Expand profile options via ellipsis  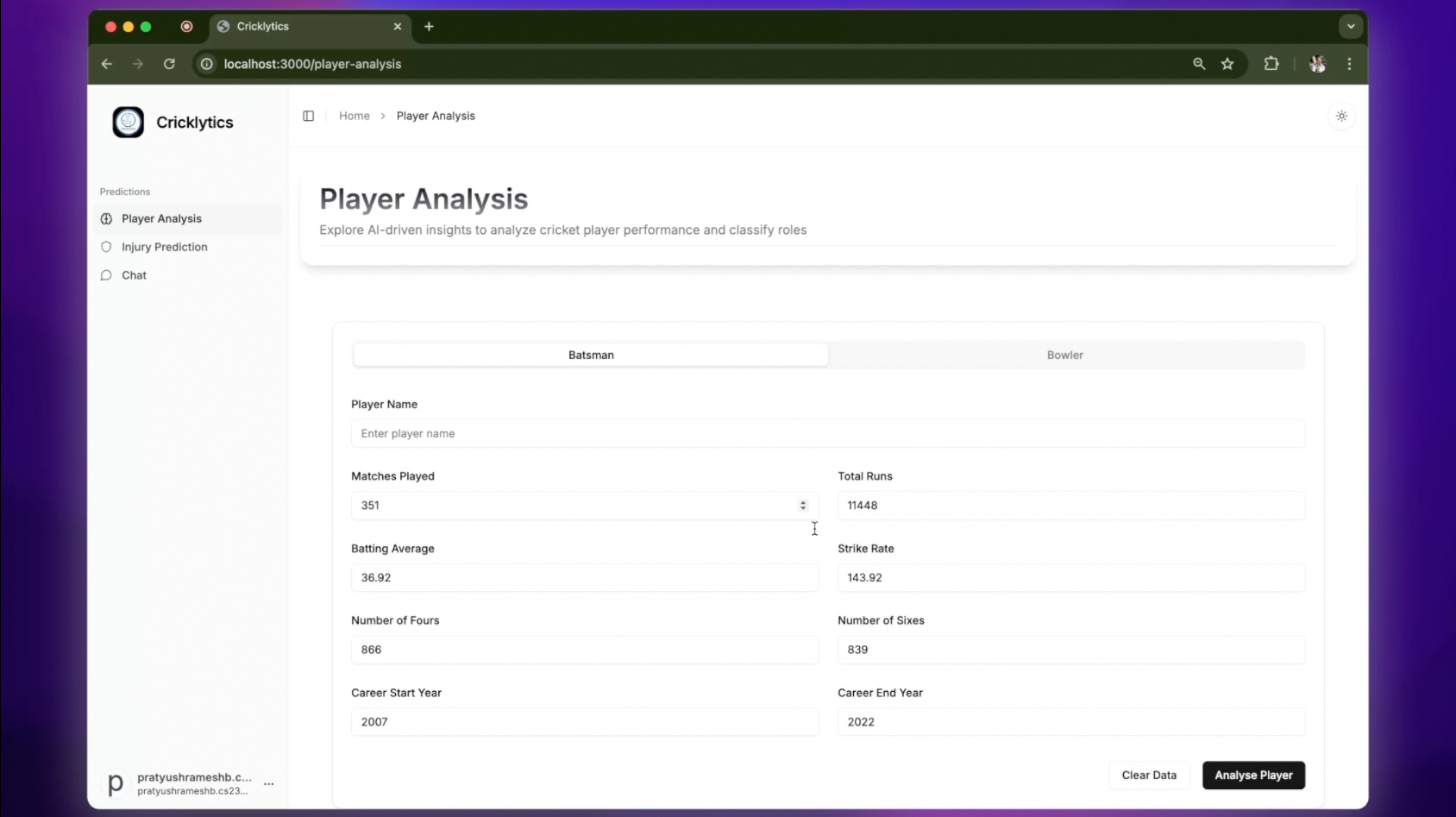tap(269, 784)
